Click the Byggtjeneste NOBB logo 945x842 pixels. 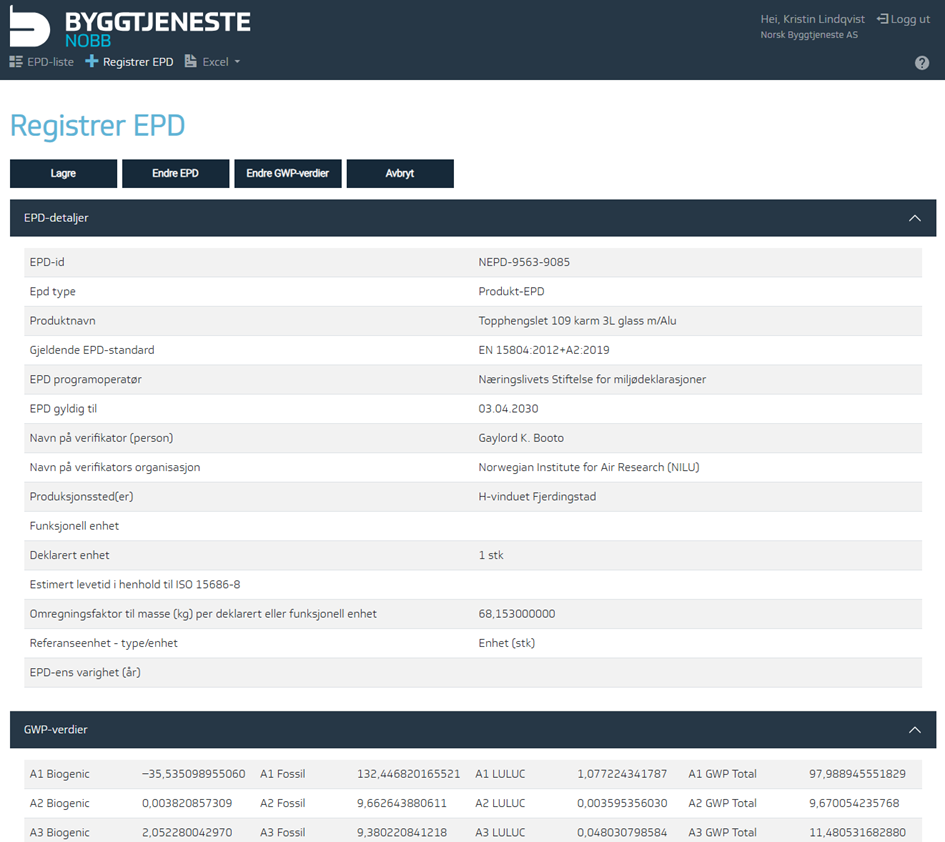point(130,29)
